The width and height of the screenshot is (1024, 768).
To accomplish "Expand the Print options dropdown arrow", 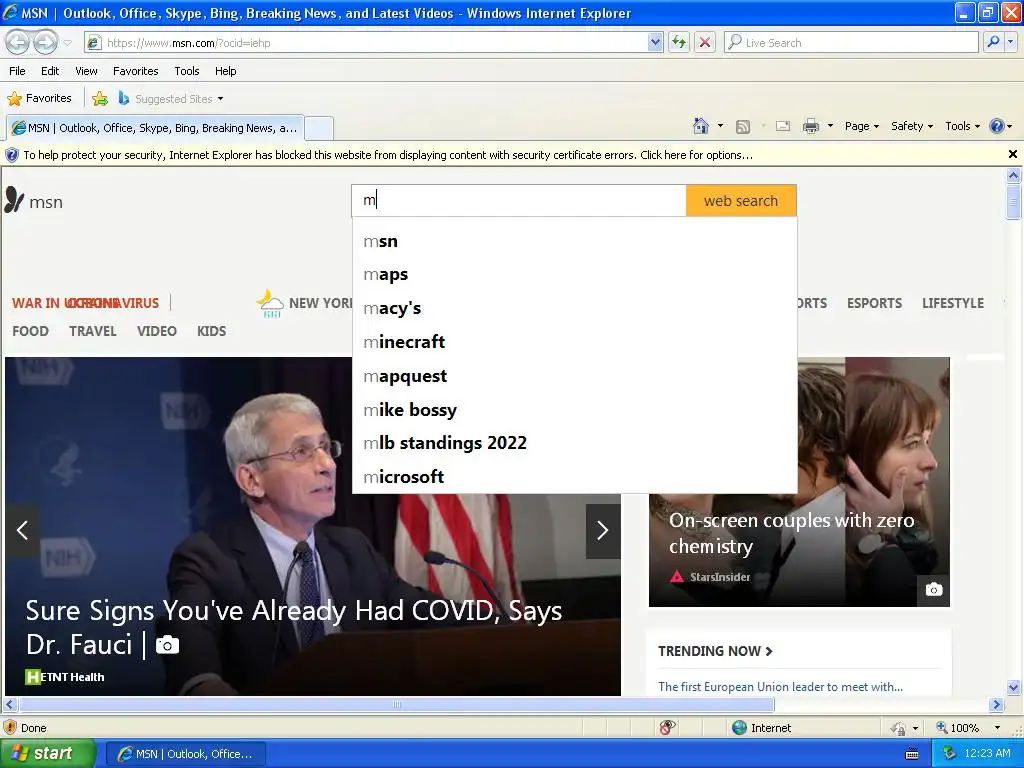I will click(830, 126).
